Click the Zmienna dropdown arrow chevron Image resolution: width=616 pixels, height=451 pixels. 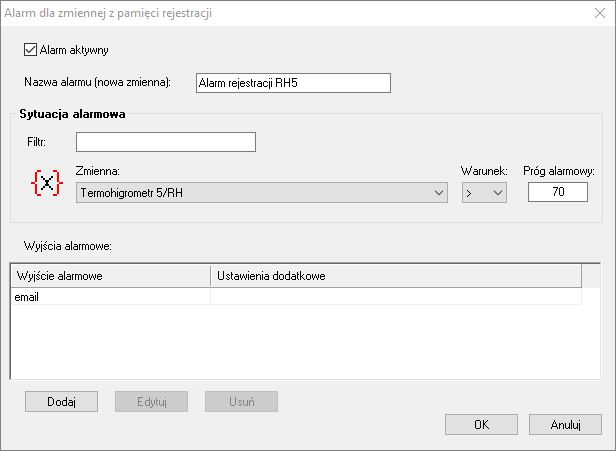pyautogui.click(x=439, y=193)
